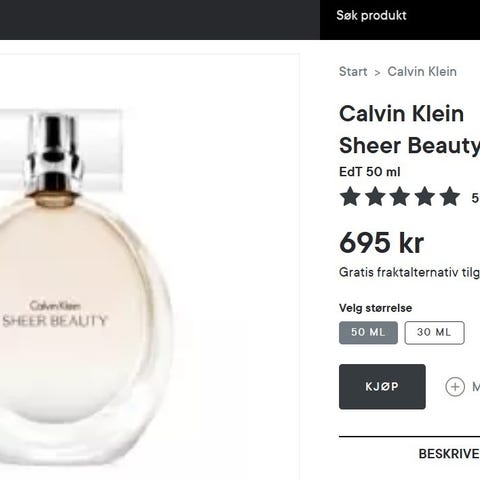This screenshot has height=480, width=480.
Task: Click the third rating star
Action: tap(400, 196)
